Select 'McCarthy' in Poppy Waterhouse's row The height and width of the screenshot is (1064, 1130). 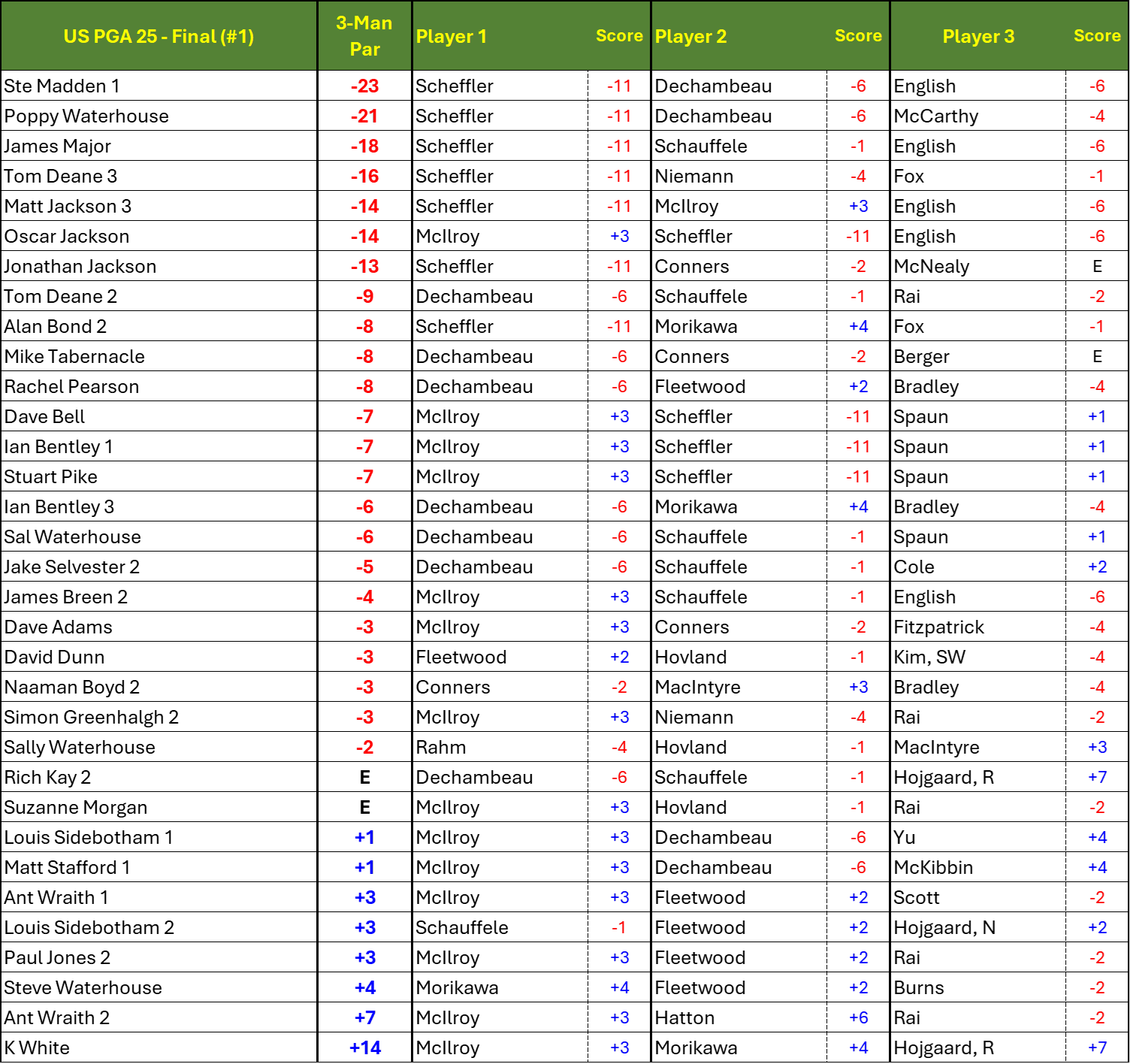click(x=978, y=116)
